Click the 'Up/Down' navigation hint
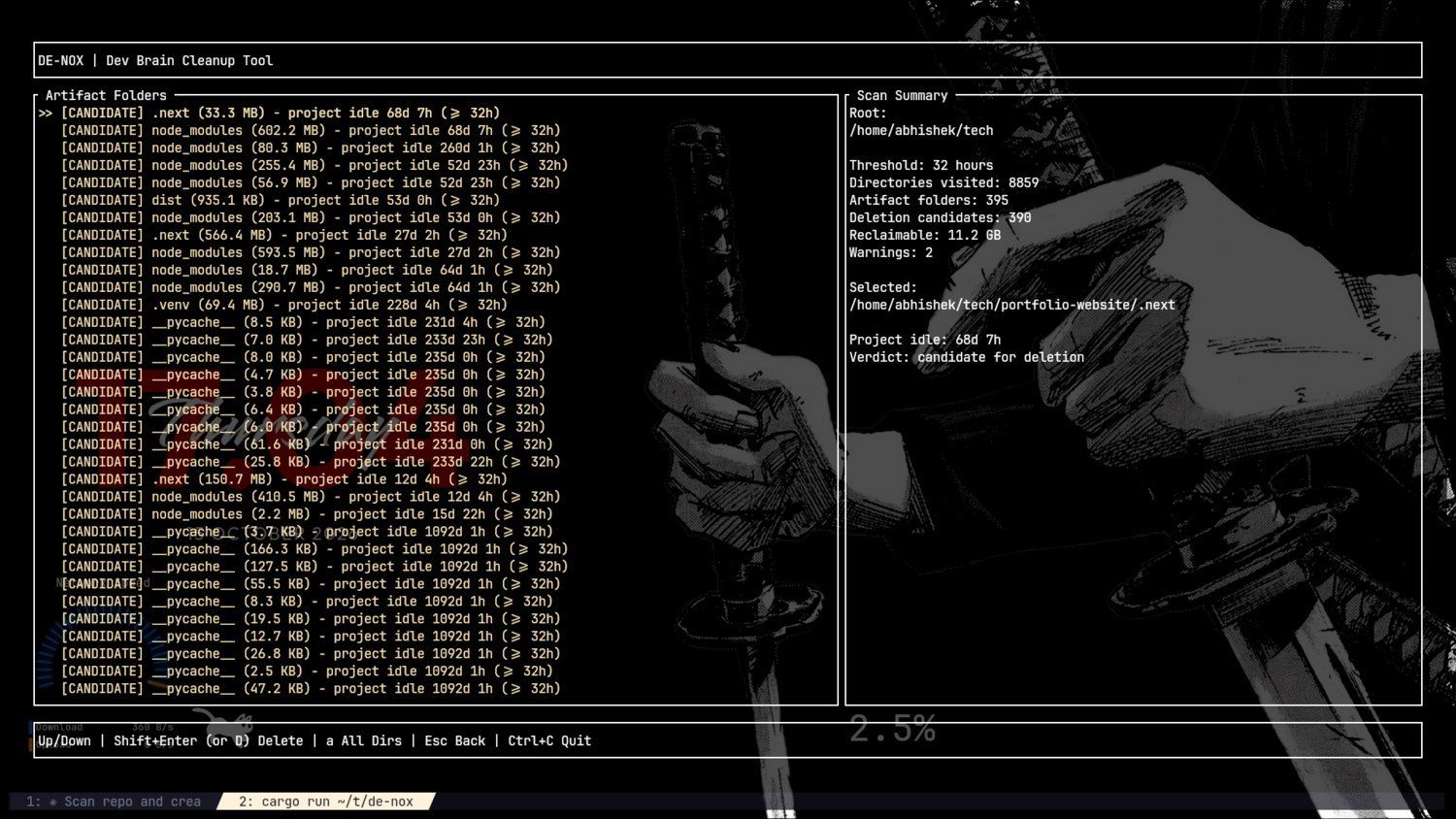Viewport: 1456px width, 819px height. click(64, 740)
